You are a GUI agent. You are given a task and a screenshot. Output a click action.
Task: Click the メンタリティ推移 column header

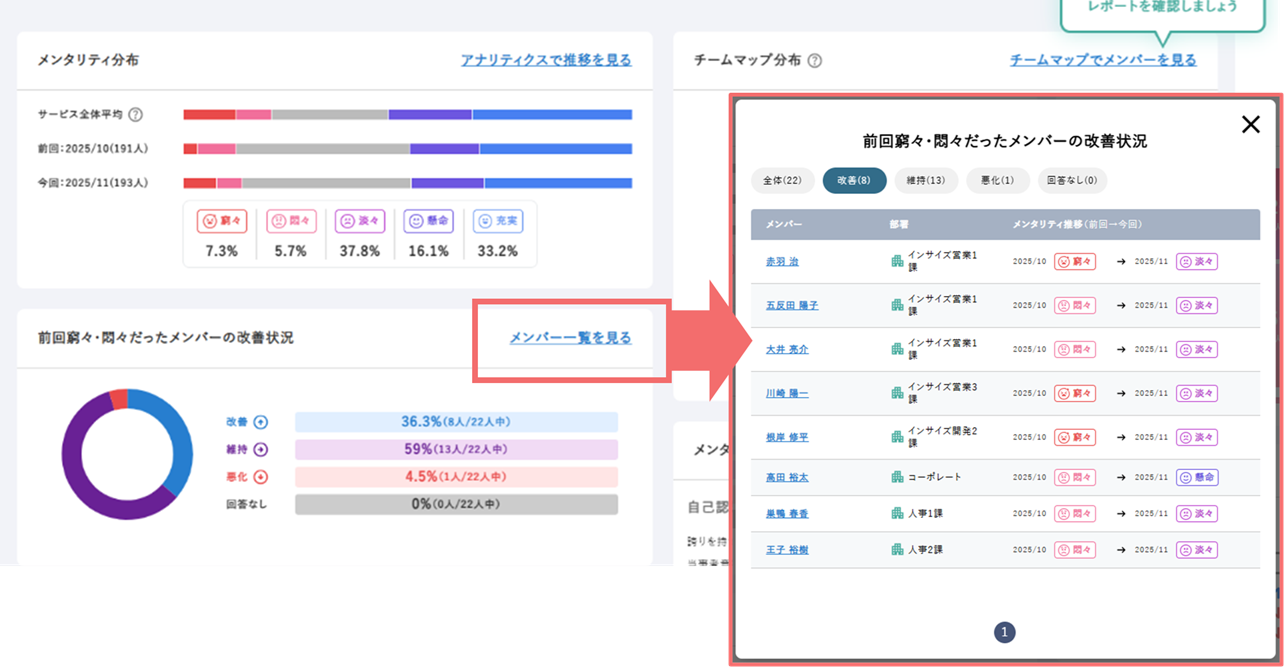pos(1077,225)
